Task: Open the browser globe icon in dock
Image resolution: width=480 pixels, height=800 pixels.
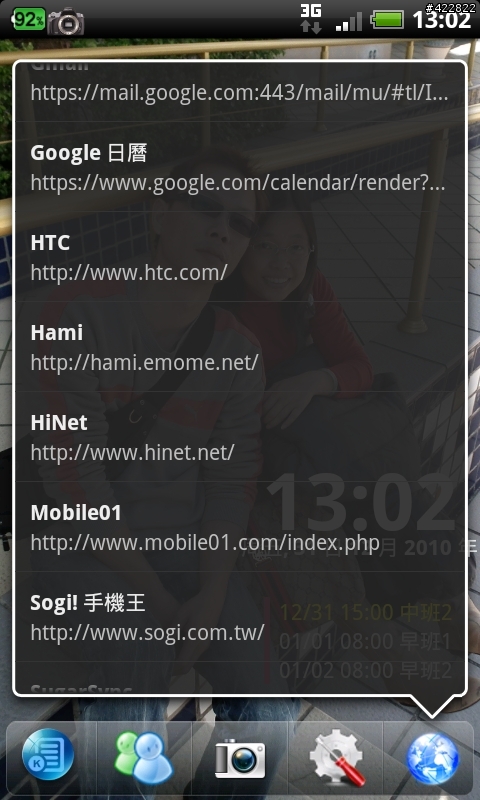Action: pos(433,758)
